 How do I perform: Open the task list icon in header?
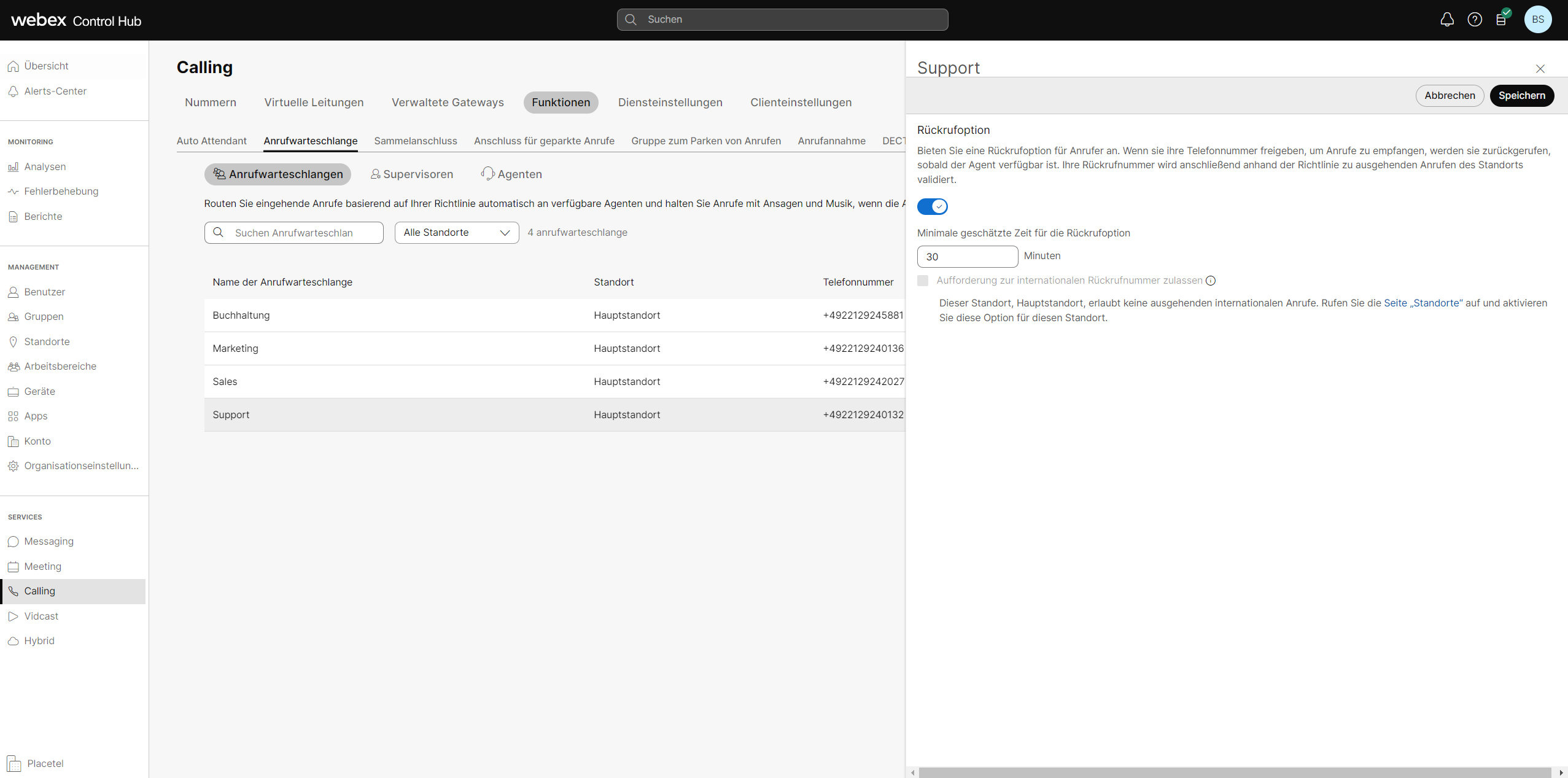pyautogui.click(x=1501, y=20)
